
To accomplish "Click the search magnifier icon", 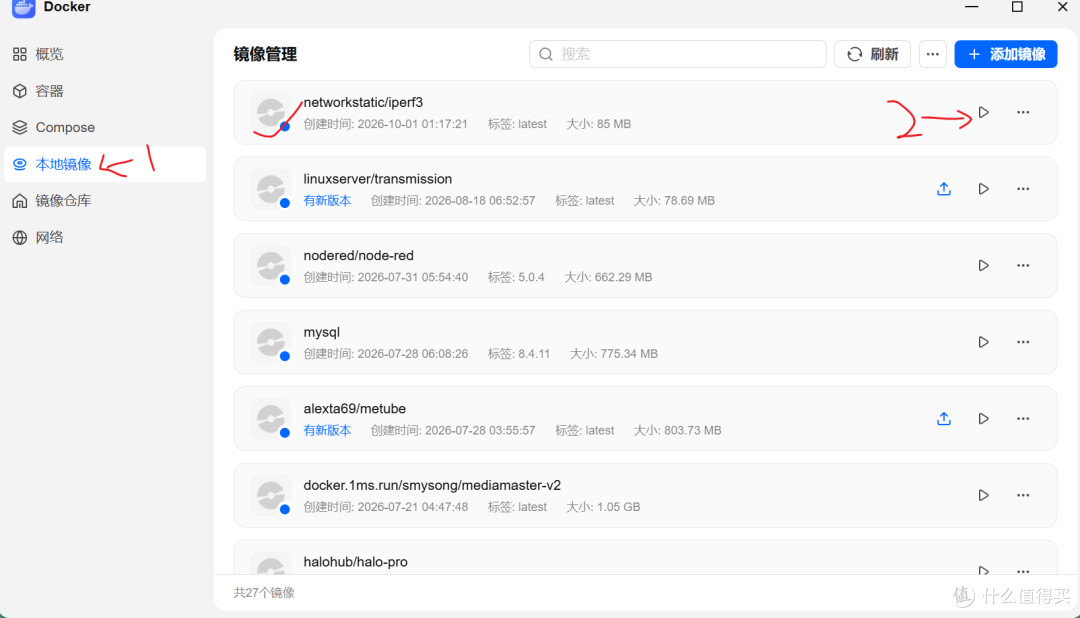I will pyautogui.click(x=546, y=54).
